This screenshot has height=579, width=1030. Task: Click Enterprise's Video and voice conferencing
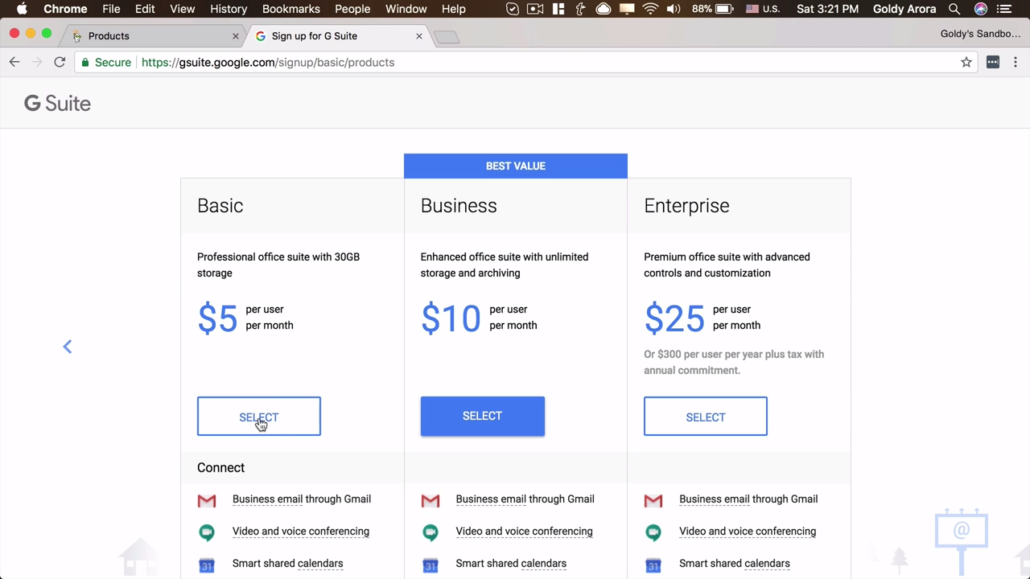click(x=748, y=531)
